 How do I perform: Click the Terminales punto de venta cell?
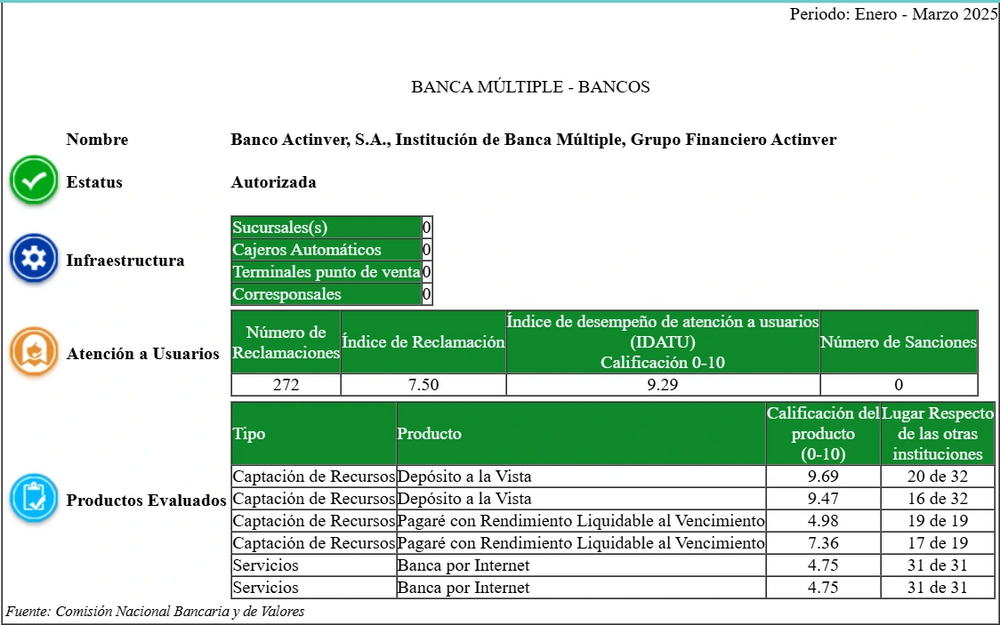coord(326,272)
